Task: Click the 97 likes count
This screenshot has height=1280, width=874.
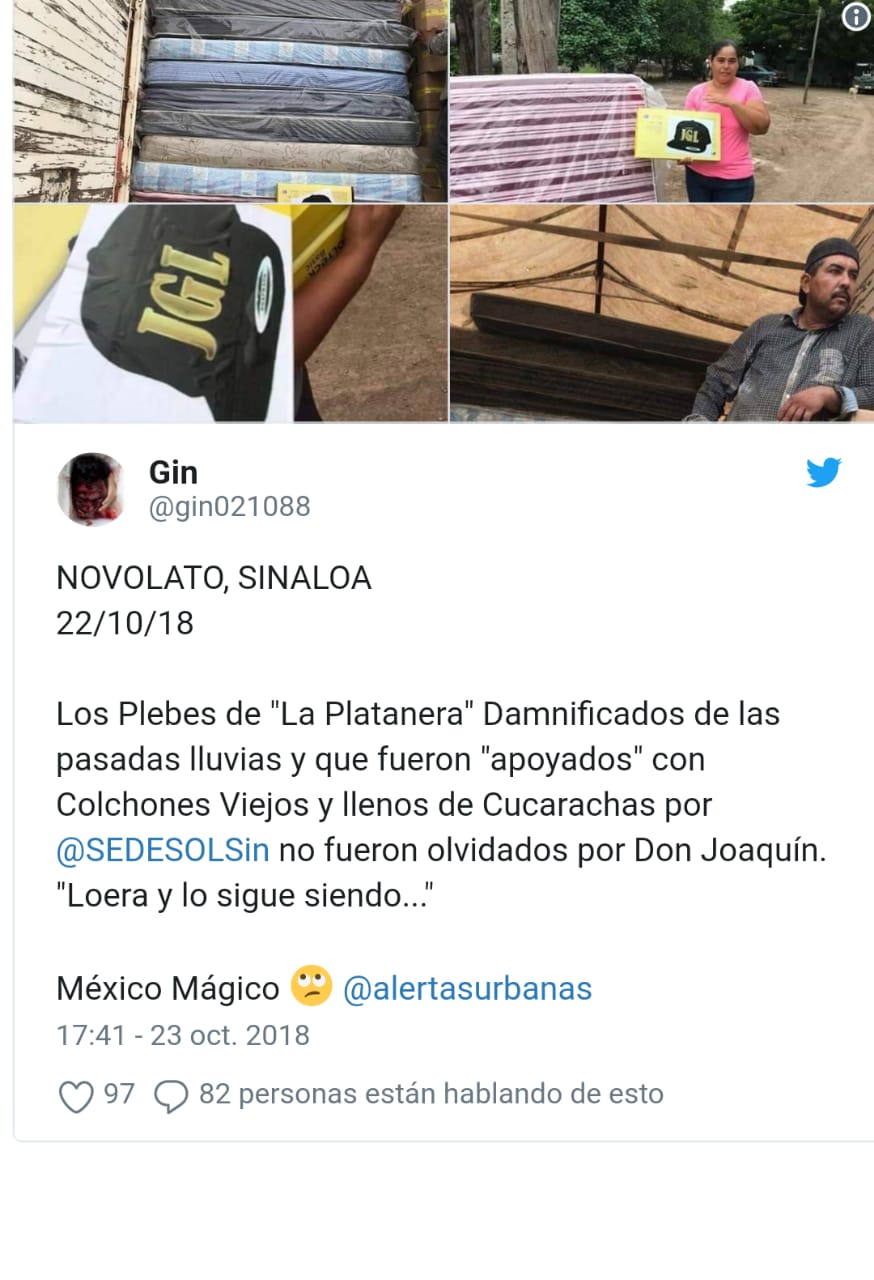Action: click(x=119, y=1094)
